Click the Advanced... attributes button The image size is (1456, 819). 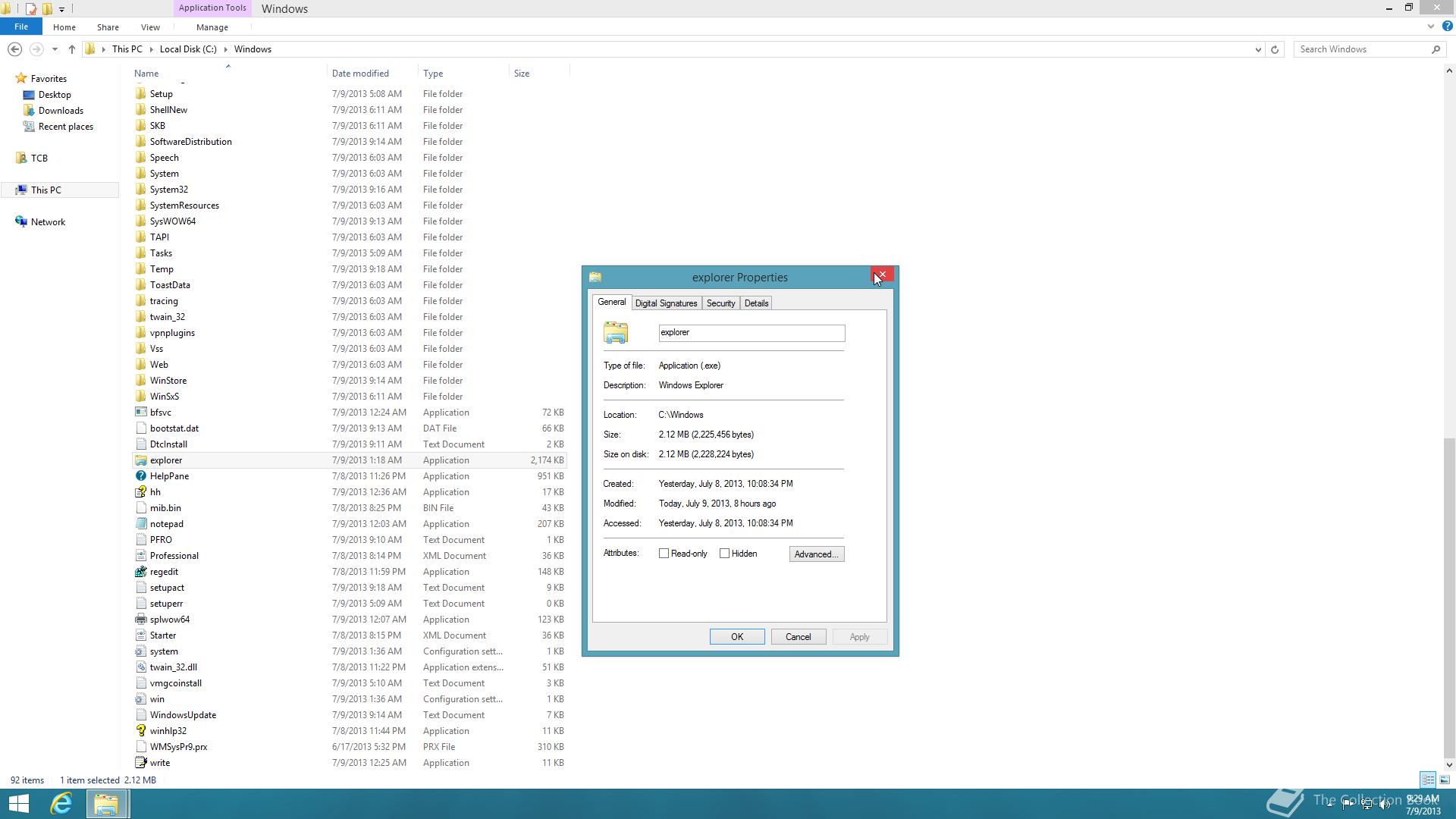(x=816, y=554)
